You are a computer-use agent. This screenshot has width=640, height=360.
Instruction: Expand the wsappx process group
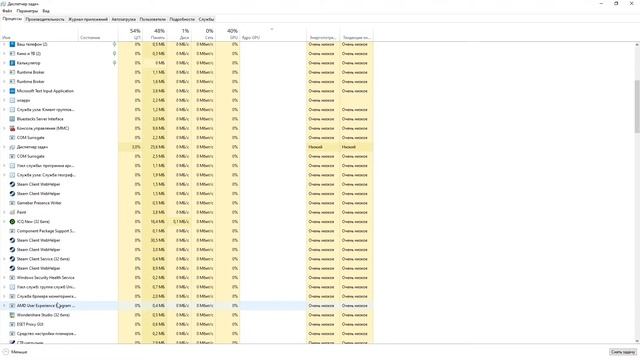click(4, 100)
